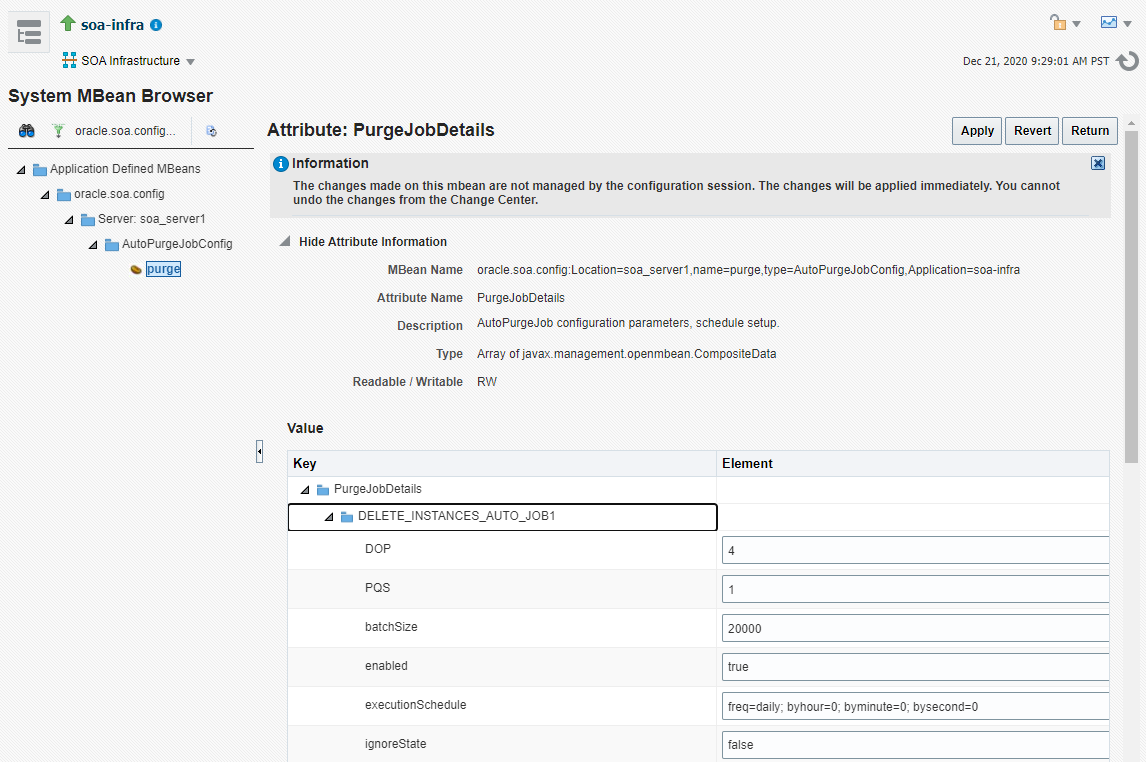Select Server: soa_server1 tree label
Viewport: 1146px width, 762px height.
[152, 219]
